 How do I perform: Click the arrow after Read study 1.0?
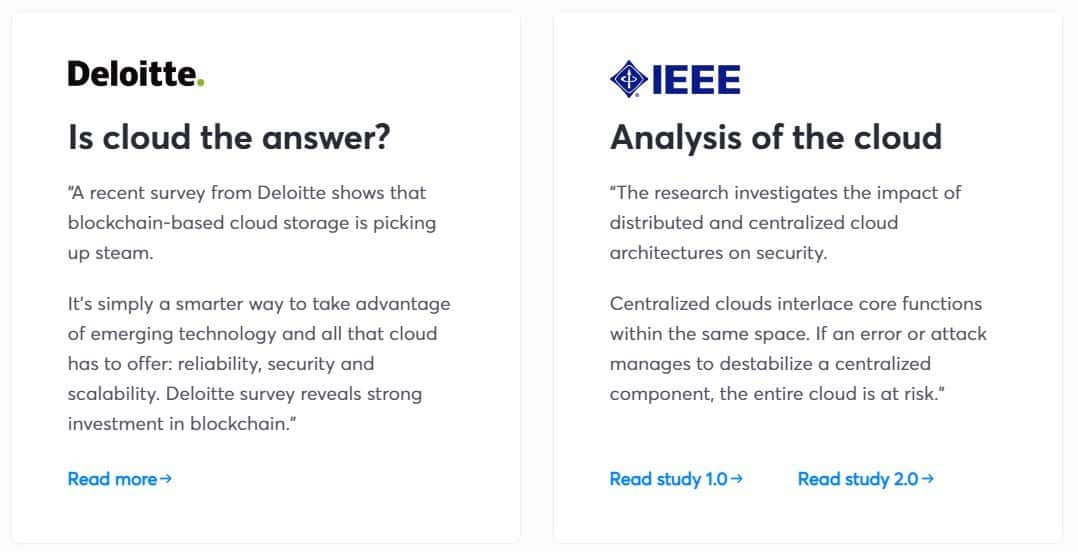(x=736, y=478)
